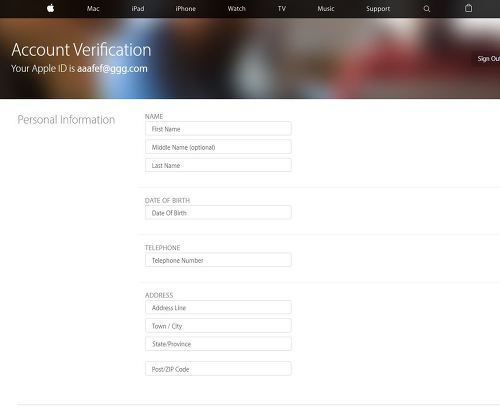Click the Apple logo icon
Viewport: 500px width, 412px height.
click(x=51, y=8)
